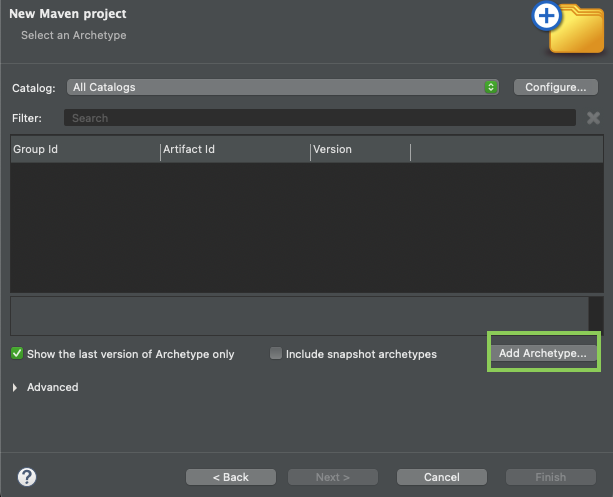Image resolution: width=613 pixels, height=497 pixels.
Task: Click the help question mark icon
Action: pos(27,477)
